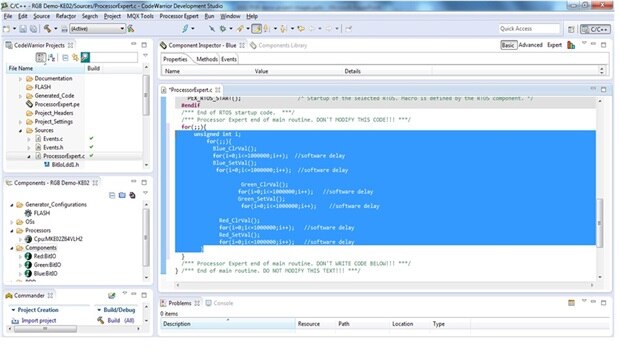The width and height of the screenshot is (619, 362).
Task: Expand the Generated_Code folder
Action: (21, 96)
